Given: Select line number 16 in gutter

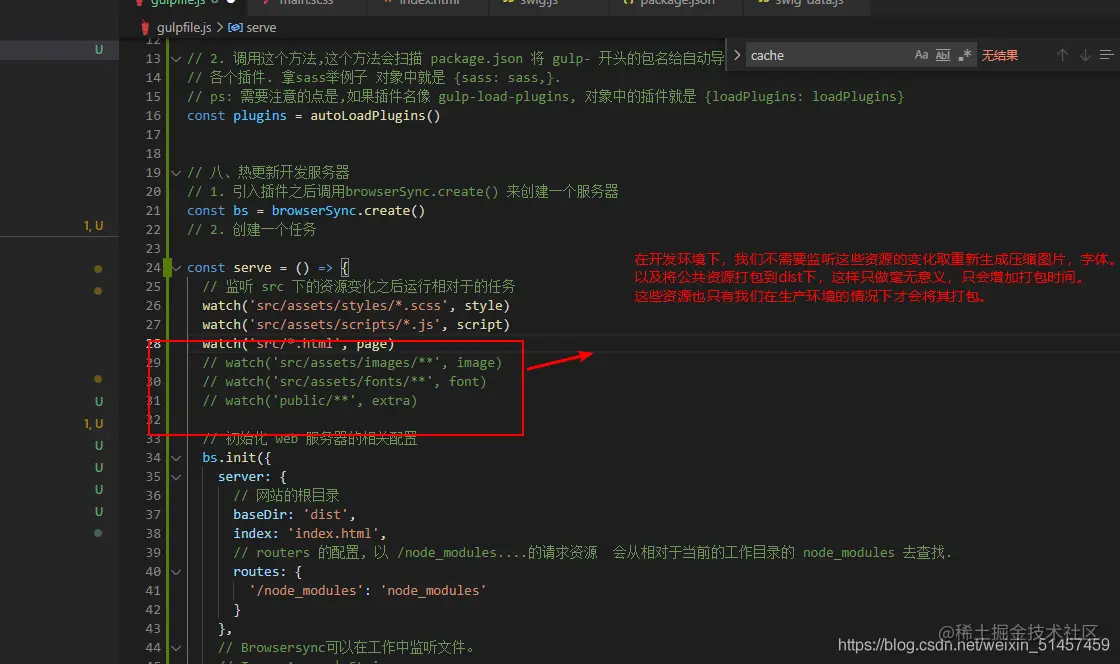Looking at the screenshot, I should 153,116.
